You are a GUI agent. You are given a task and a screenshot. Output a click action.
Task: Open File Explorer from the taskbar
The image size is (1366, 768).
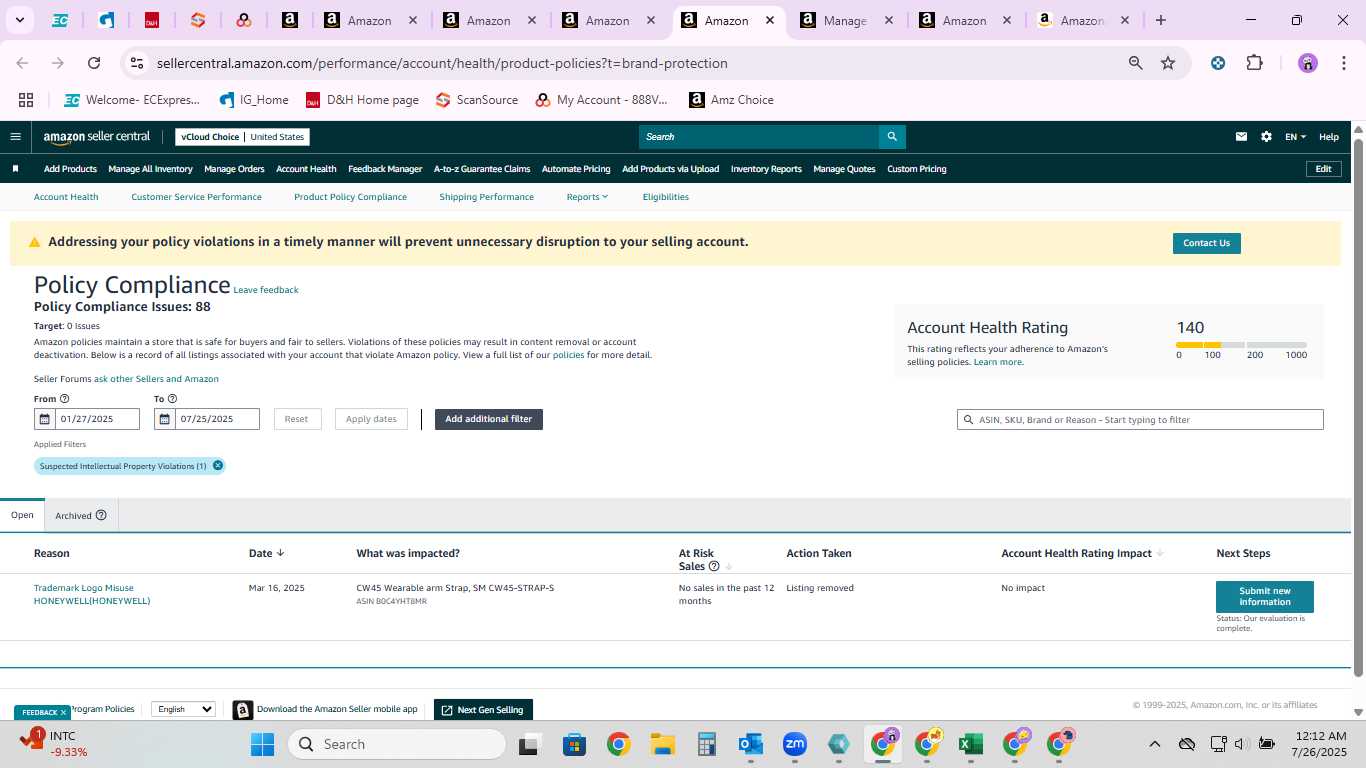point(662,744)
